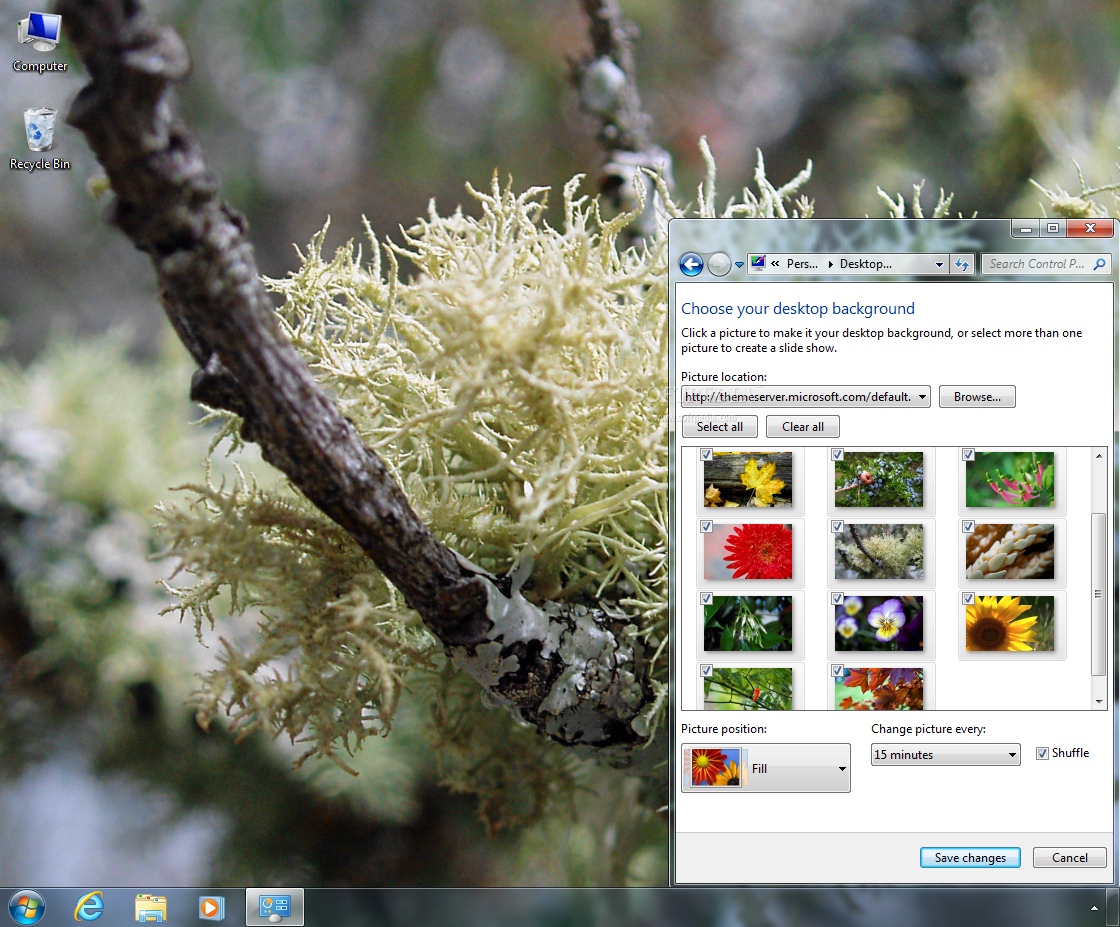
Task: Select the pink heliconia flower thumbnail
Action: pos(1010,479)
